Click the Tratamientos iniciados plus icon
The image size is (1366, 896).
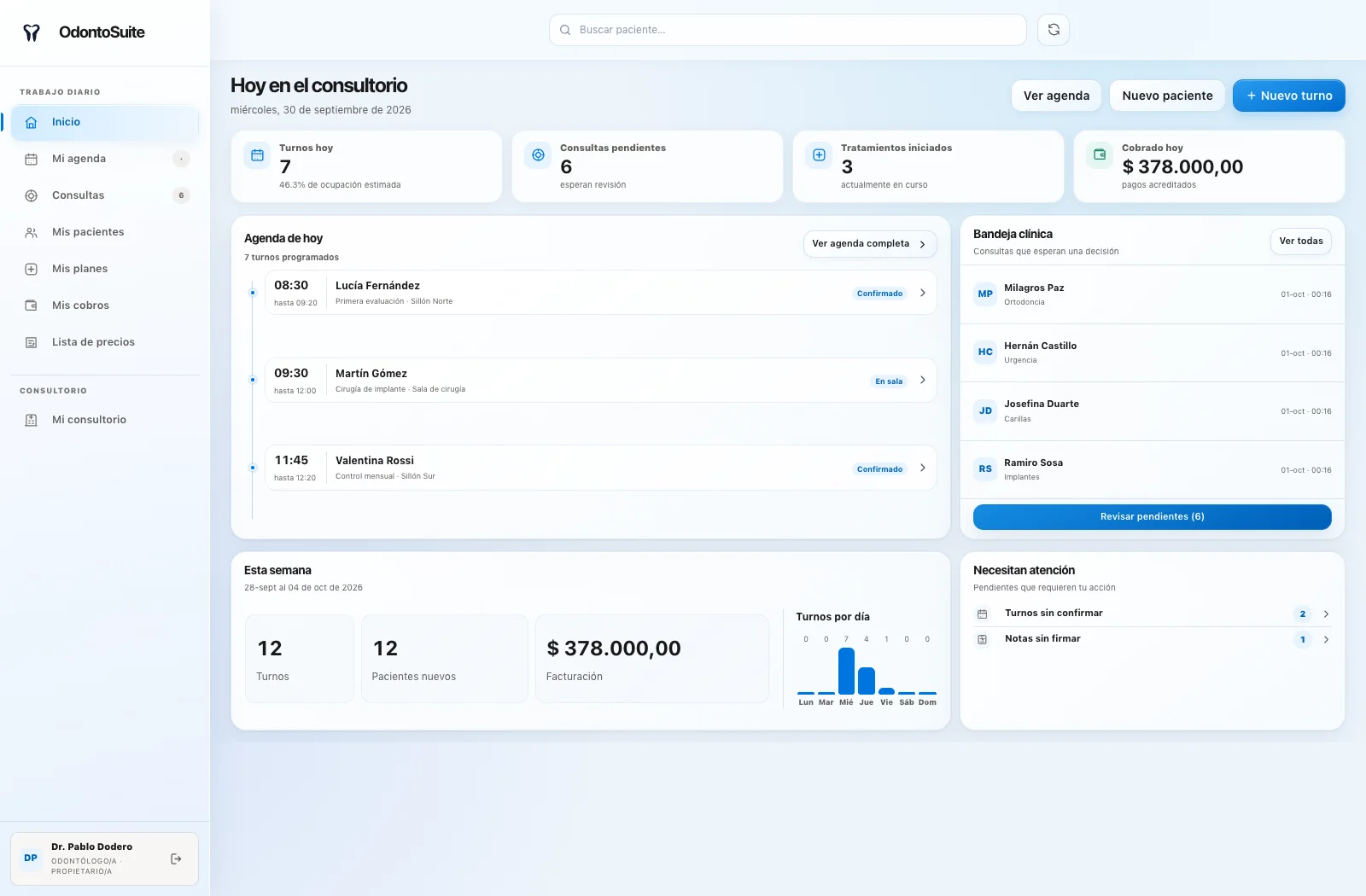pos(819,155)
